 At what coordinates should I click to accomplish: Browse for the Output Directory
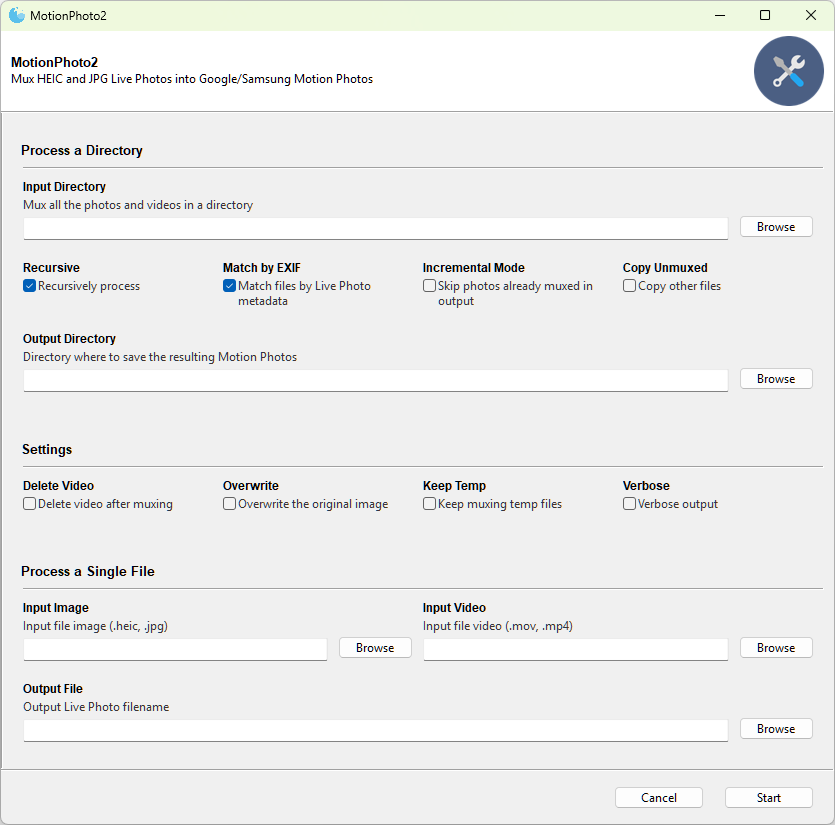(776, 379)
